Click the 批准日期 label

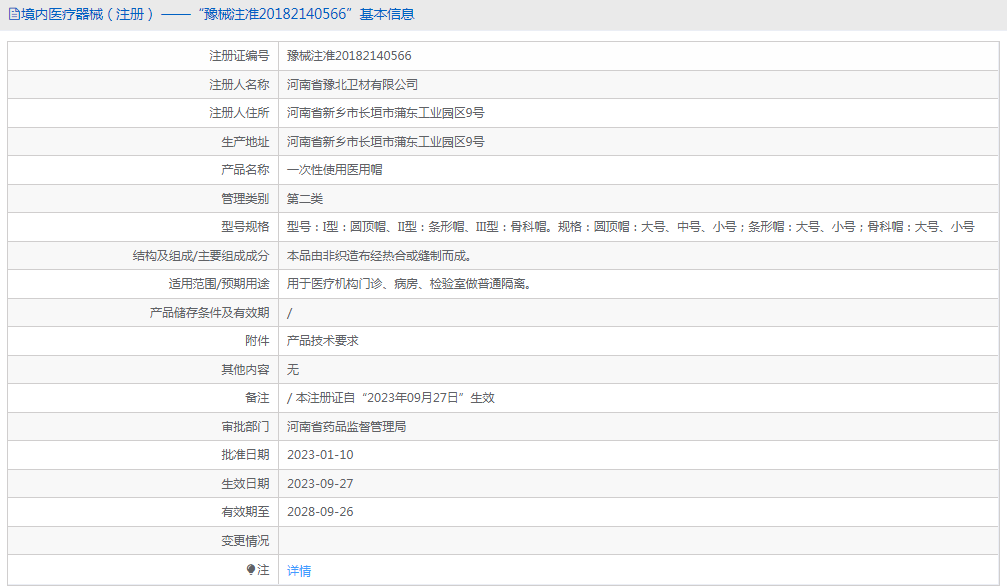245,455
